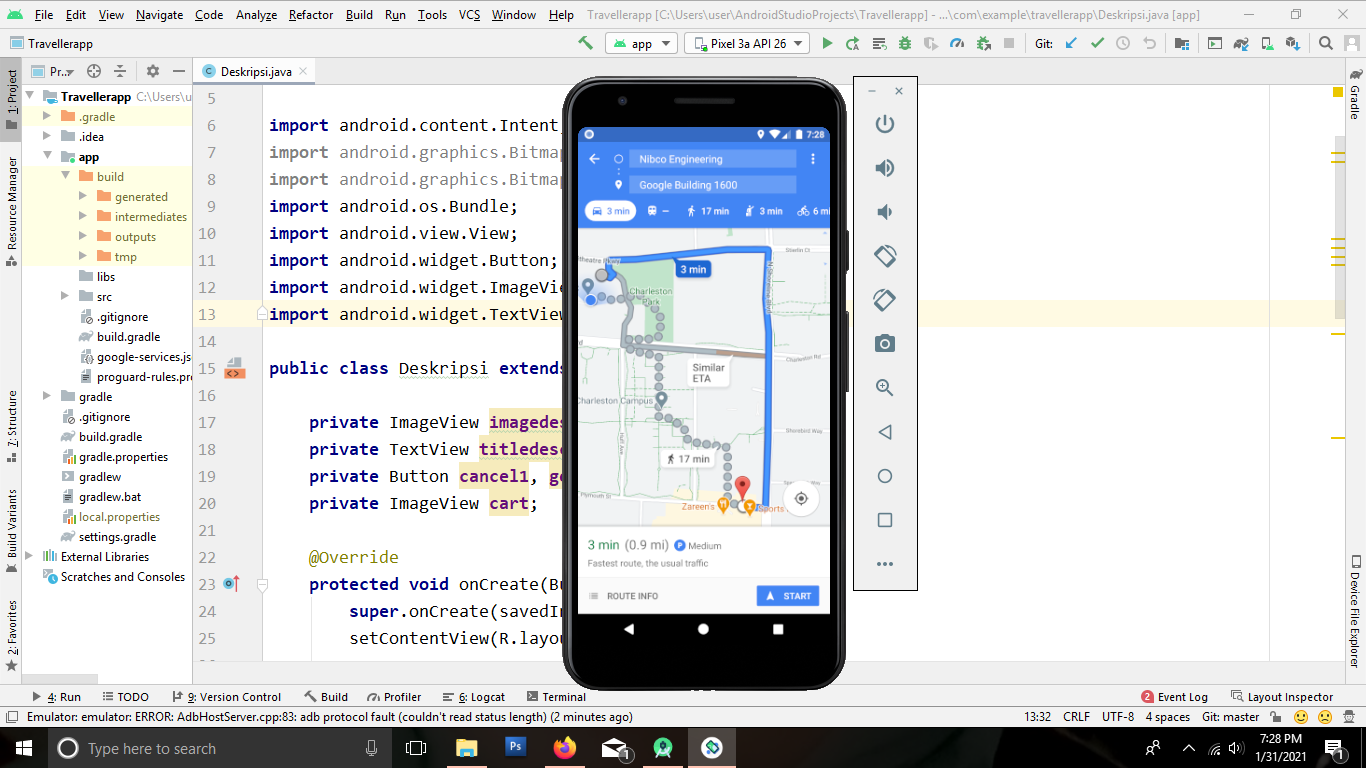This screenshot has height=768, width=1366.
Task: Toggle the Structure tool window button
Action: point(11,427)
